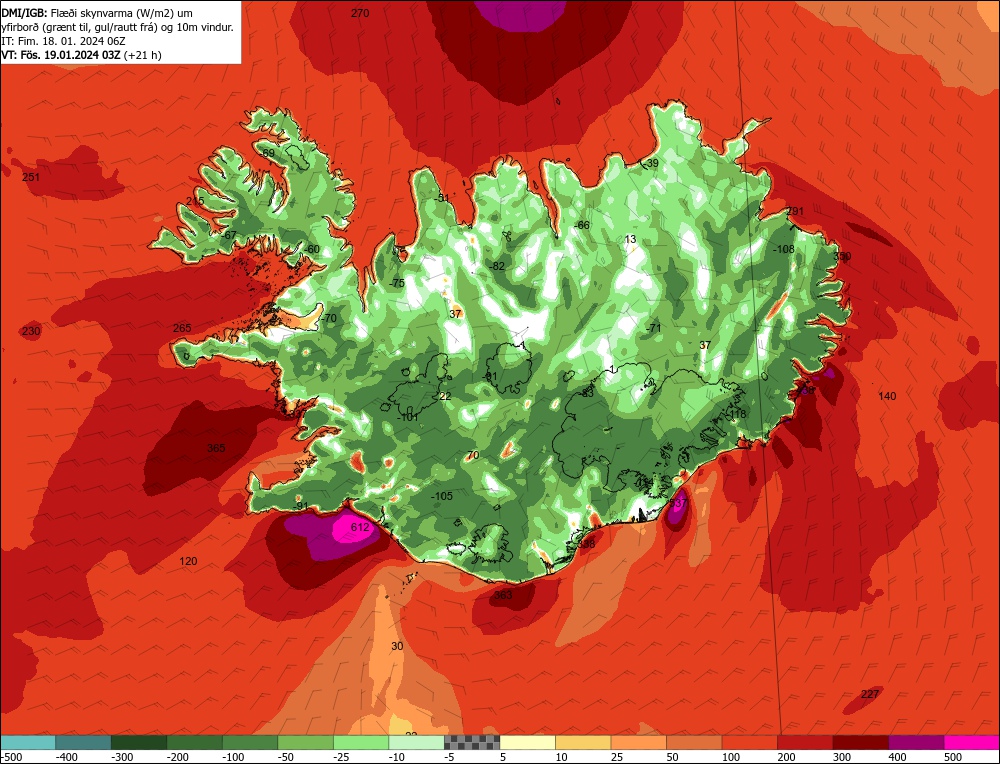Viewport: 1000px width, 764px height.
Task: Click the '-101' value in west-central Iceland
Action: [408, 417]
